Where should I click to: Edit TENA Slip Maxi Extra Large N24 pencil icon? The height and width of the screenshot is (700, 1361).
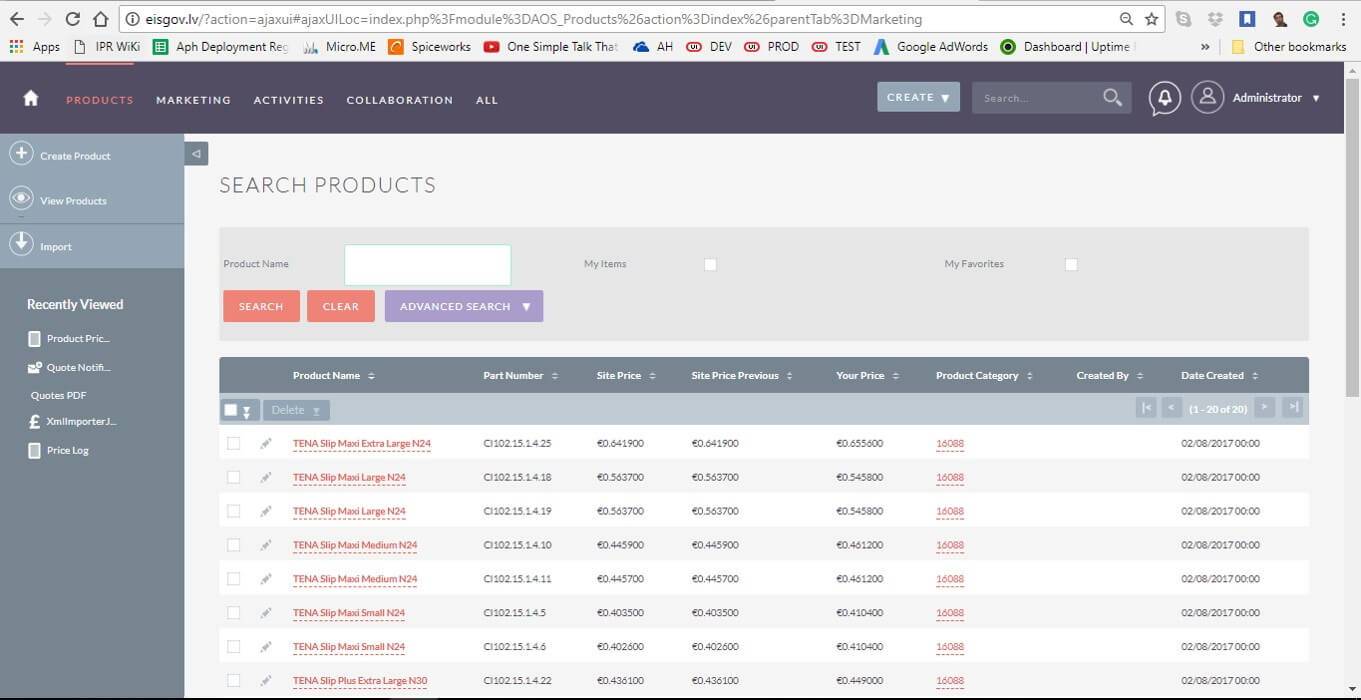click(265, 443)
